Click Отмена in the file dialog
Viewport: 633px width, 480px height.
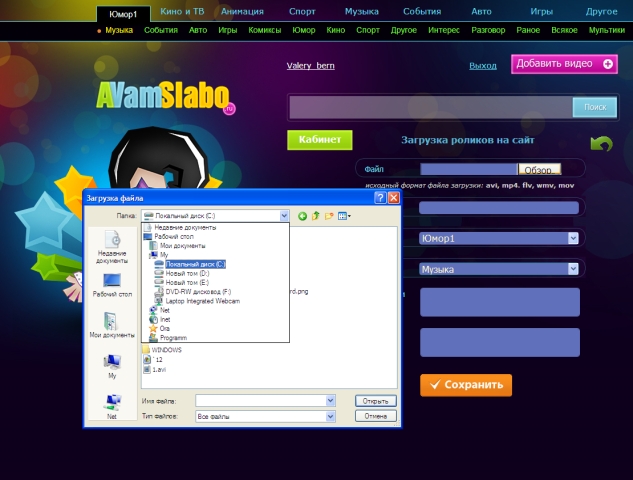coord(375,416)
